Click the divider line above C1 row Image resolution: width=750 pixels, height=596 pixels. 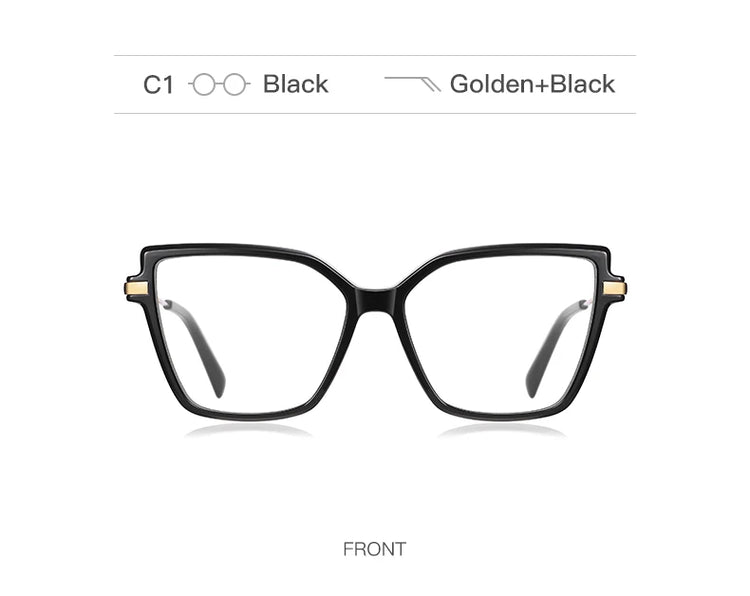coord(375,55)
